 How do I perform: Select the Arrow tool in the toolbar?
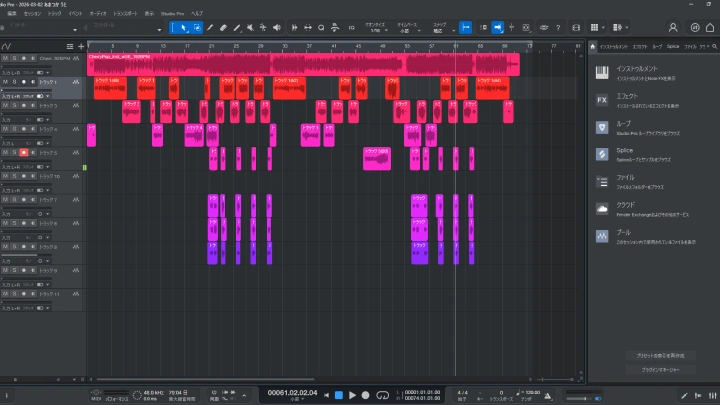[184, 28]
